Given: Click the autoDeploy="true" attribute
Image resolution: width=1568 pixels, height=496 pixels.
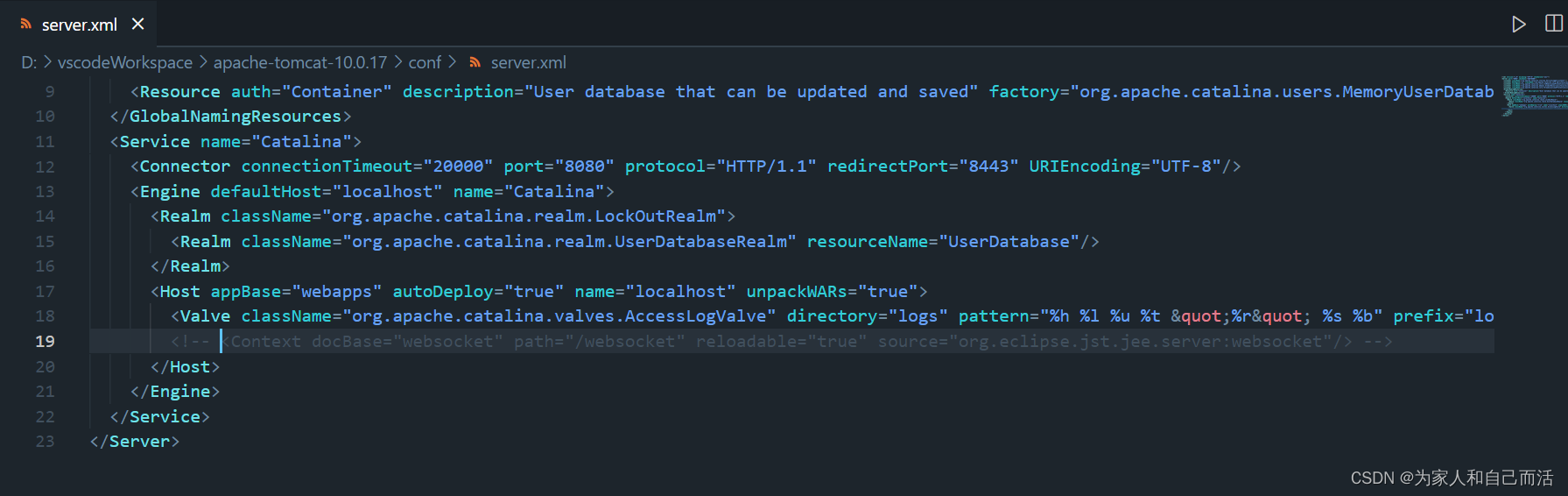Looking at the screenshot, I should pyautogui.click(x=479, y=292).
